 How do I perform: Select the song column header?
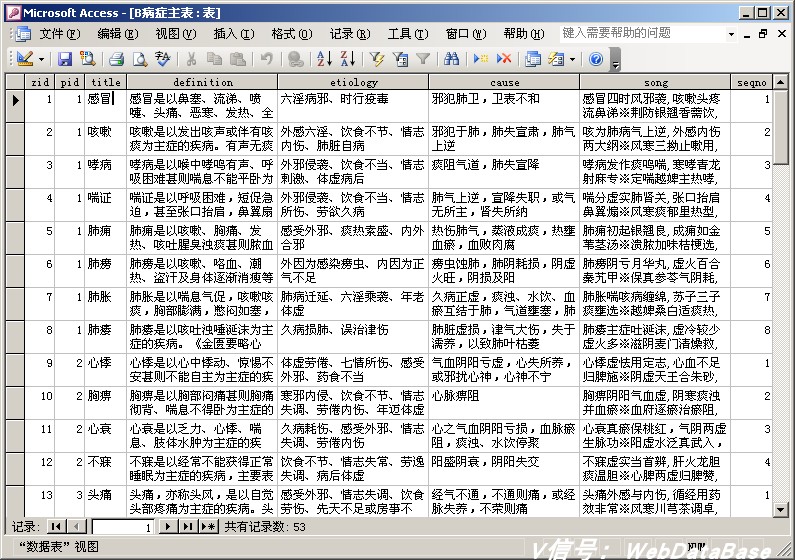click(655, 82)
